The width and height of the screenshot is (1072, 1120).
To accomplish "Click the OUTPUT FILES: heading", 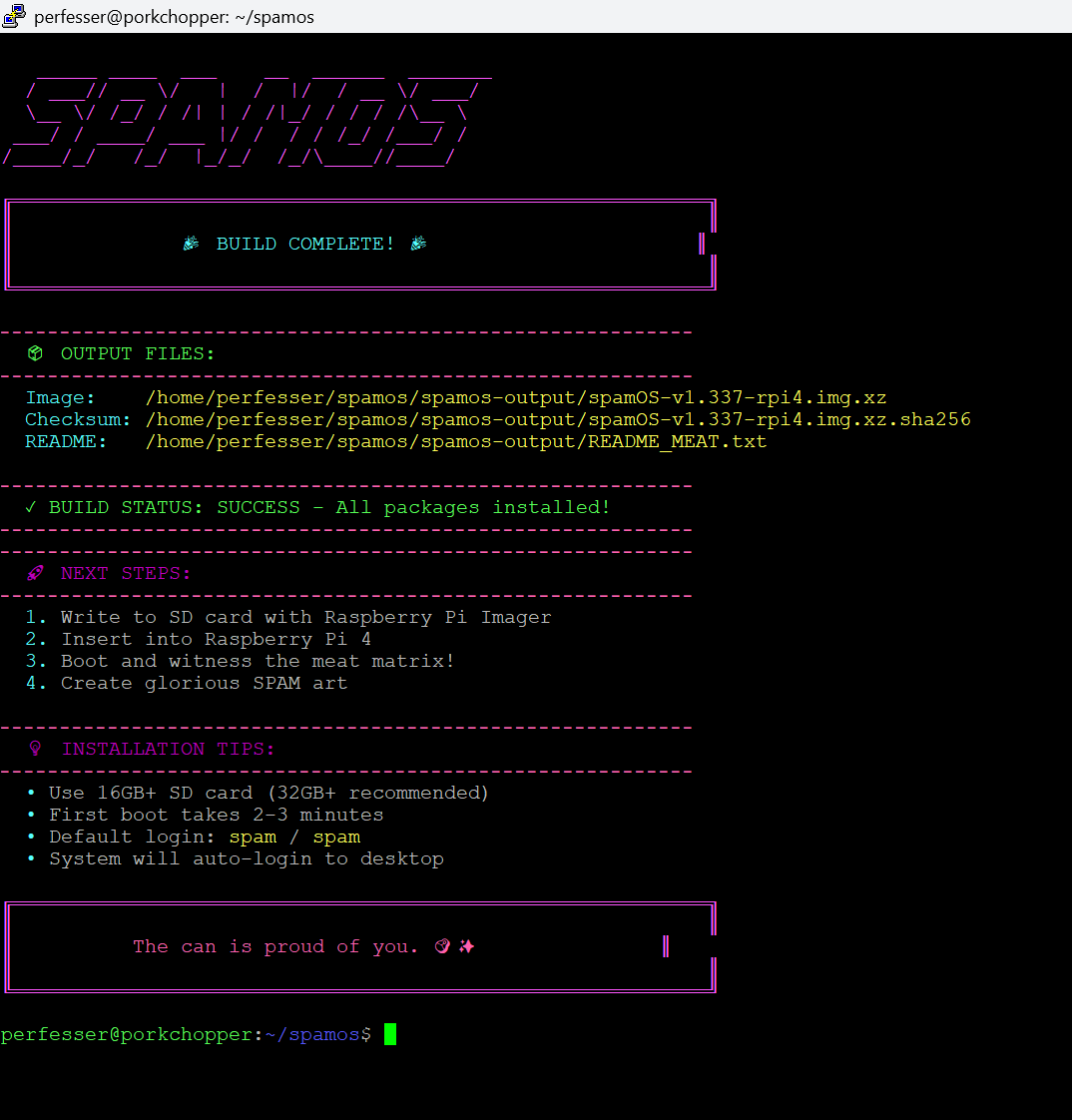I will (x=137, y=354).
